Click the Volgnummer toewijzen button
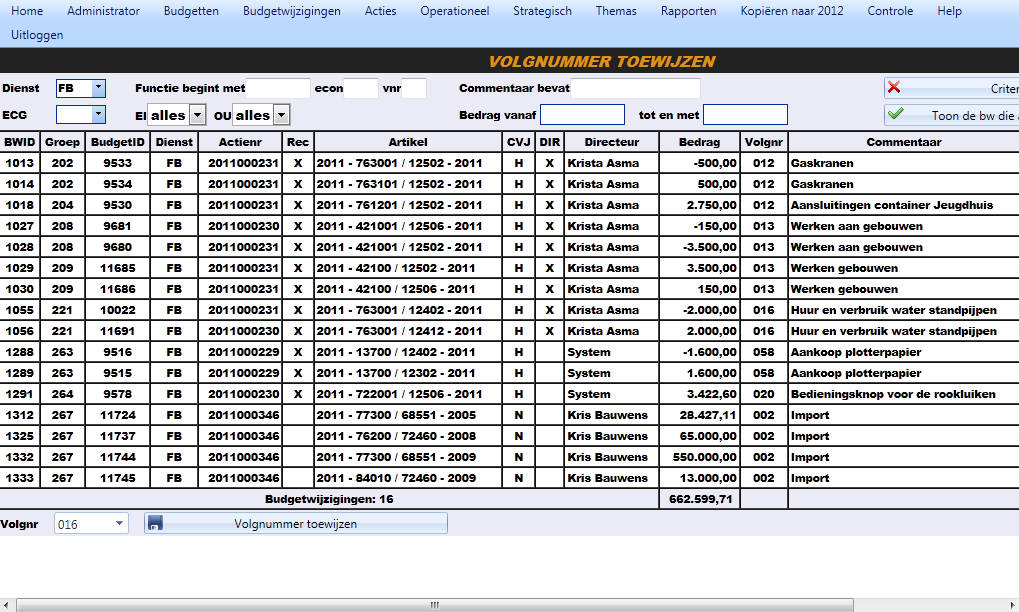Image resolution: width=1019 pixels, height=612 pixels. pos(296,523)
